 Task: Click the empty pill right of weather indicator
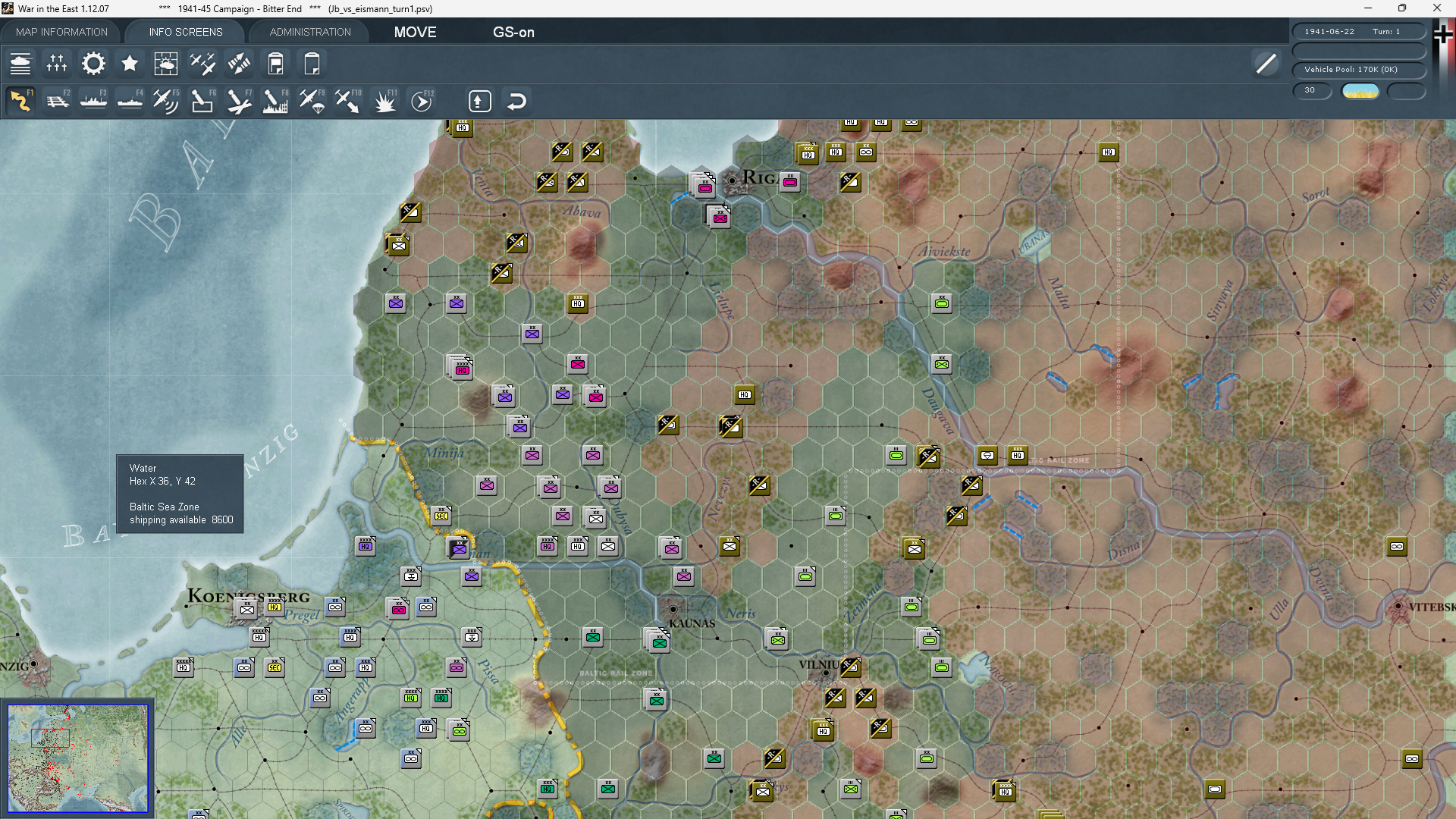click(x=1407, y=91)
